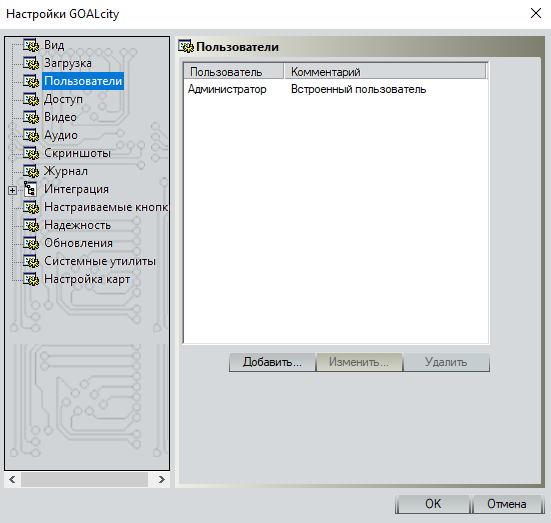Click the icon beside Аудио
Viewport: 551px width, 523px height.
click(31, 135)
